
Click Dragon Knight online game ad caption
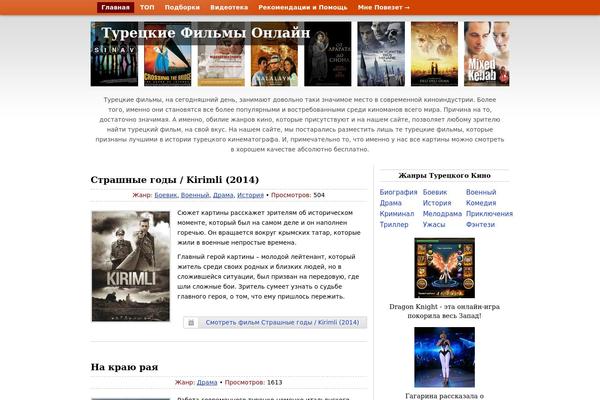[x=444, y=311]
